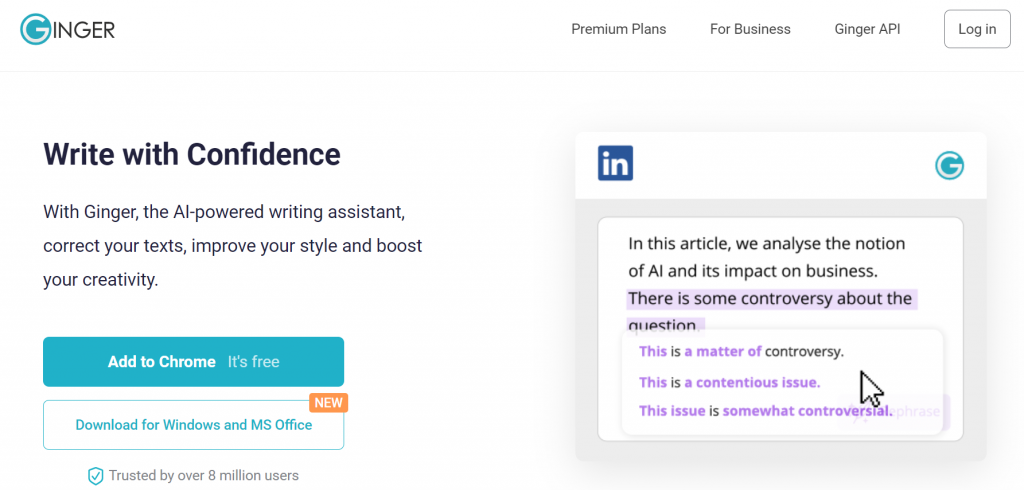Screen dimensions: 1024x490
Task: Click 'Trusted by over 8 million users' text
Action: (x=204, y=475)
